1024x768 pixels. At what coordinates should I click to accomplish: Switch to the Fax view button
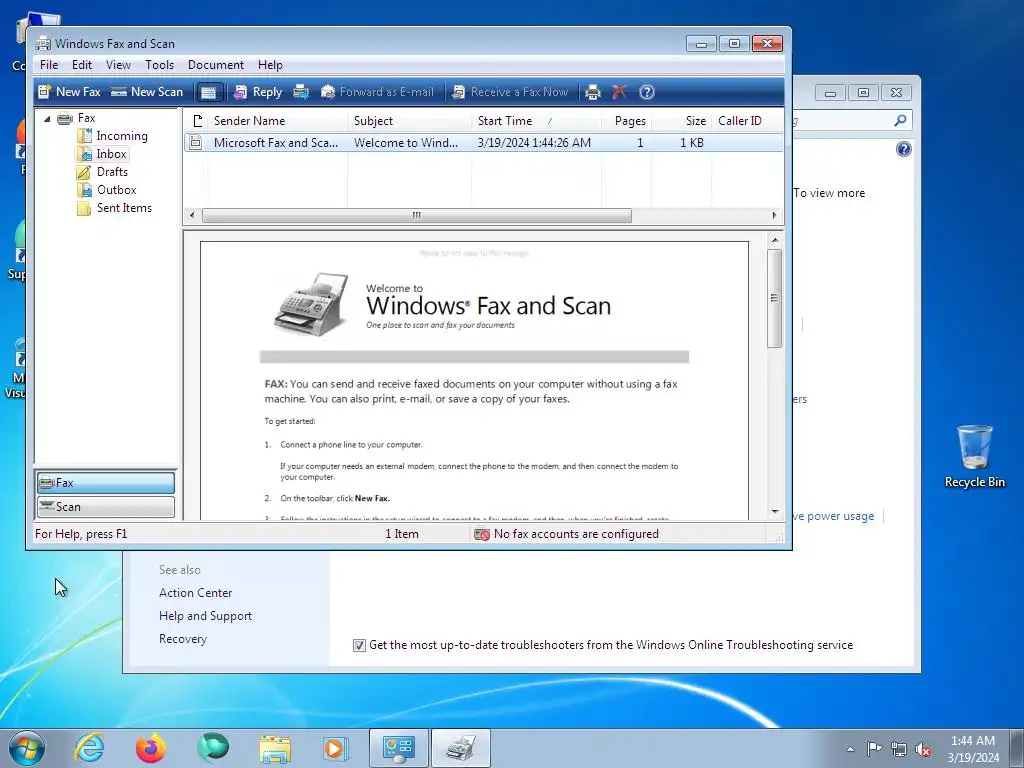[106, 483]
